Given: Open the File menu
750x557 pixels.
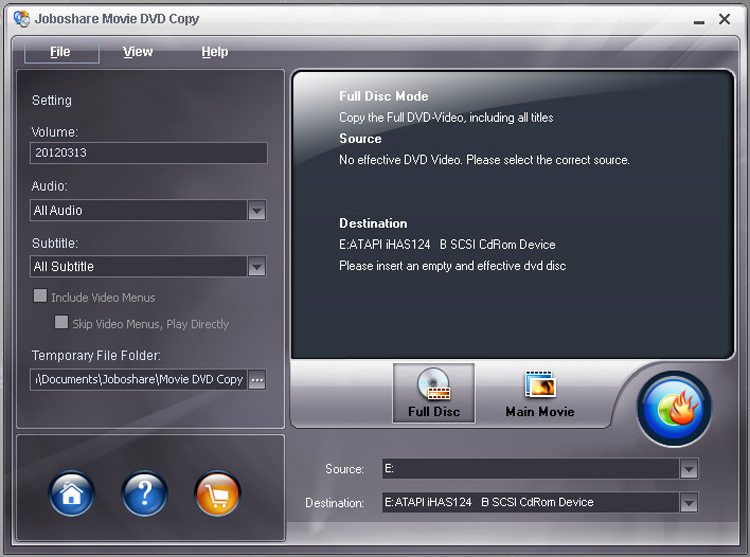Looking at the screenshot, I should (x=60, y=52).
